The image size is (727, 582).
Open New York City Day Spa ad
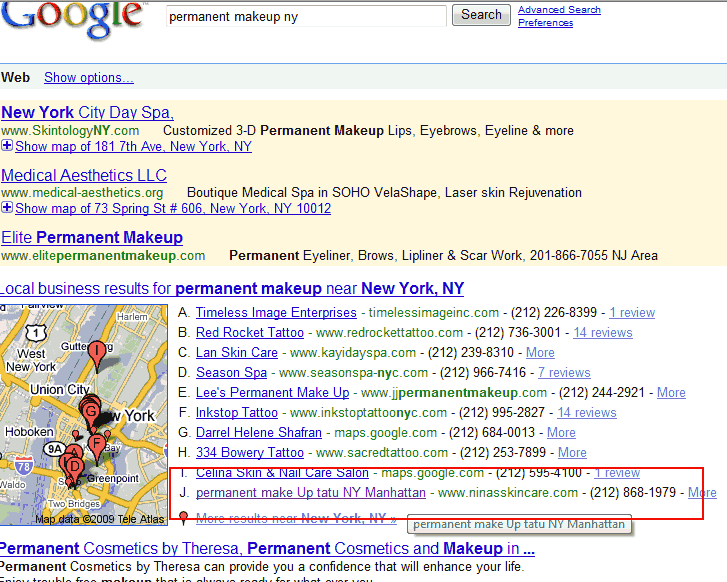pos(88,112)
